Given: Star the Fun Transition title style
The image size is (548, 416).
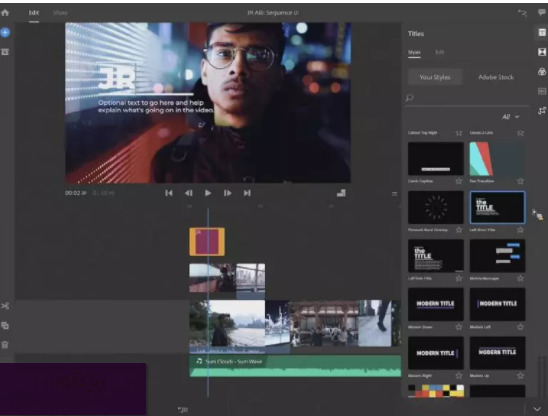Looking at the screenshot, I should tap(520, 181).
